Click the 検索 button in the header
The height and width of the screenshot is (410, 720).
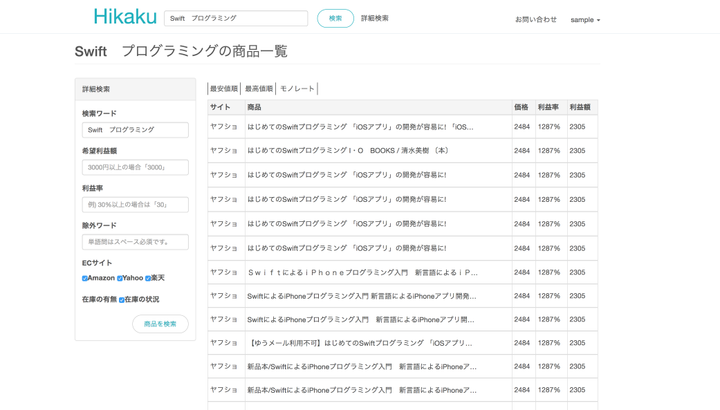click(x=335, y=18)
